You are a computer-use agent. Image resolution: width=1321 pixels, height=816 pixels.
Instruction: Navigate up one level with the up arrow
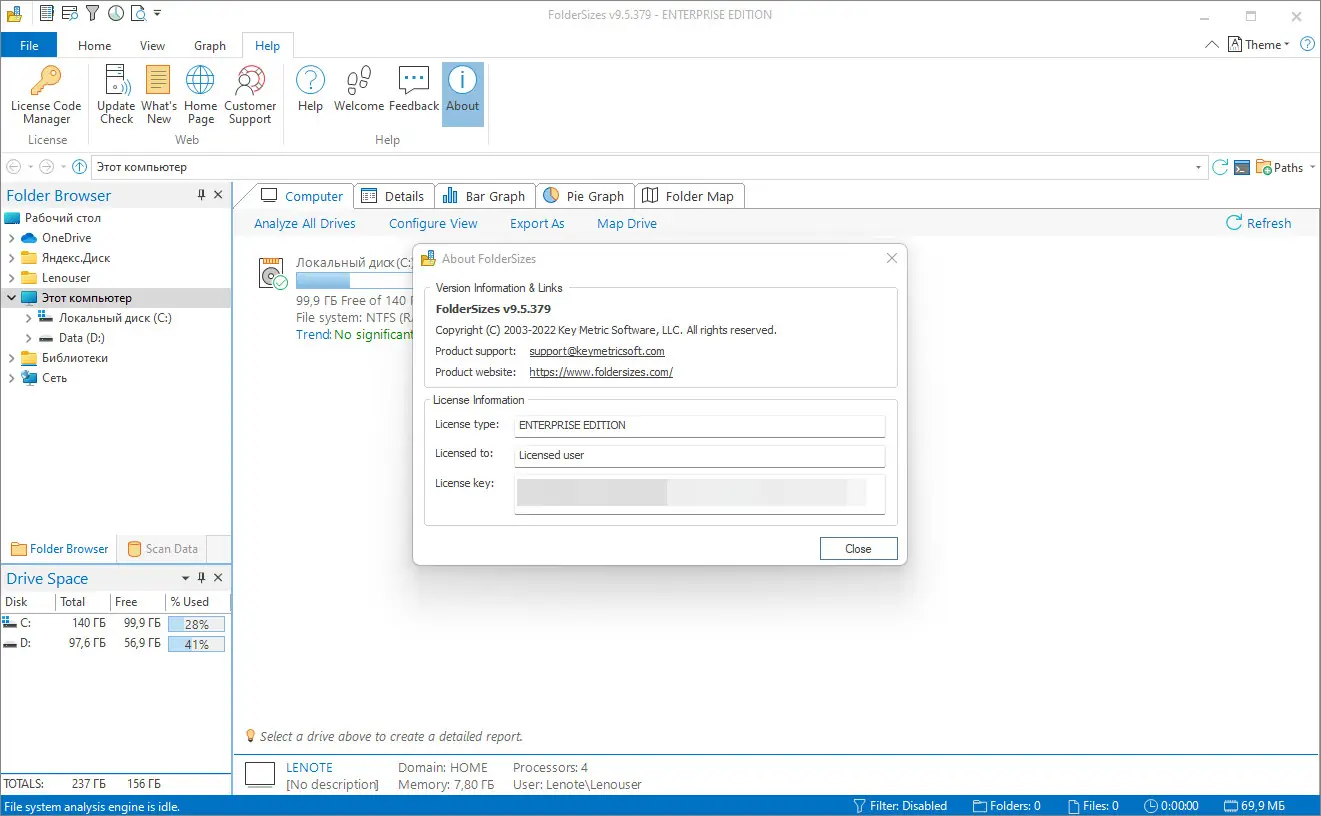[79, 167]
